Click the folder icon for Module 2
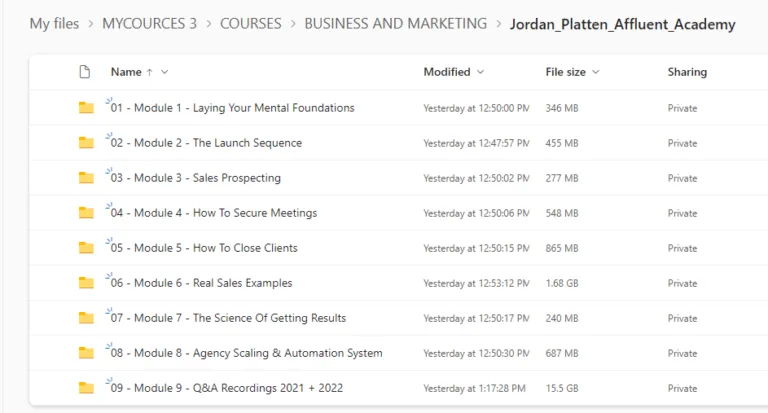This screenshot has width=768, height=413. [x=86, y=143]
